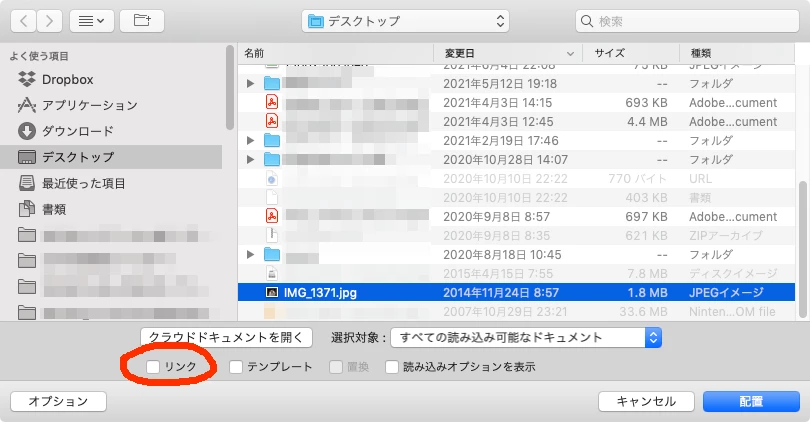Create a new folder with toolbar icon
810x422 pixels.
pyautogui.click(x=142, y=21)
